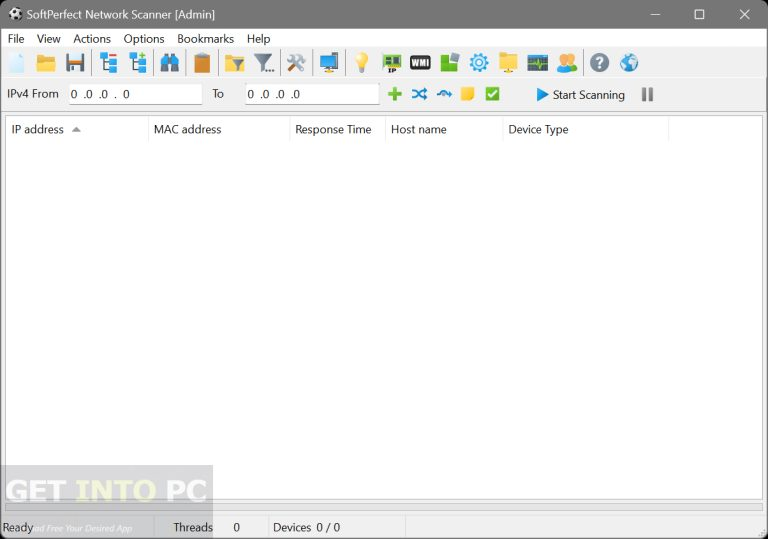Open the WMI query settings icon
Screen dimensions: 768x539
point(420,63)
